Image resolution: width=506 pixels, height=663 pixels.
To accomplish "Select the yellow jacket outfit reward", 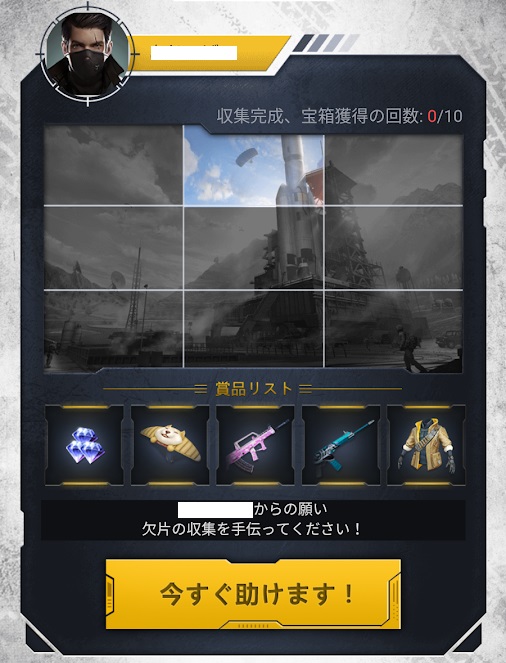I will (x=426, y=445).
